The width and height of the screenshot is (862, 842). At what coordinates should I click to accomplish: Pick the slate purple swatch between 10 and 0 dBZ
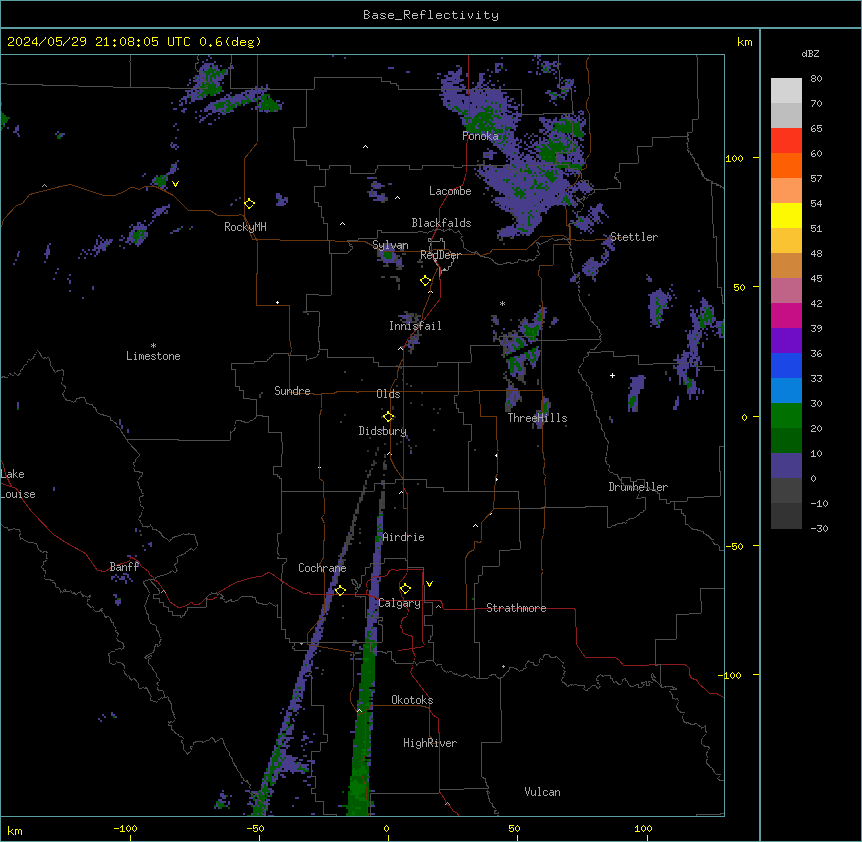[x=786, y=466]
